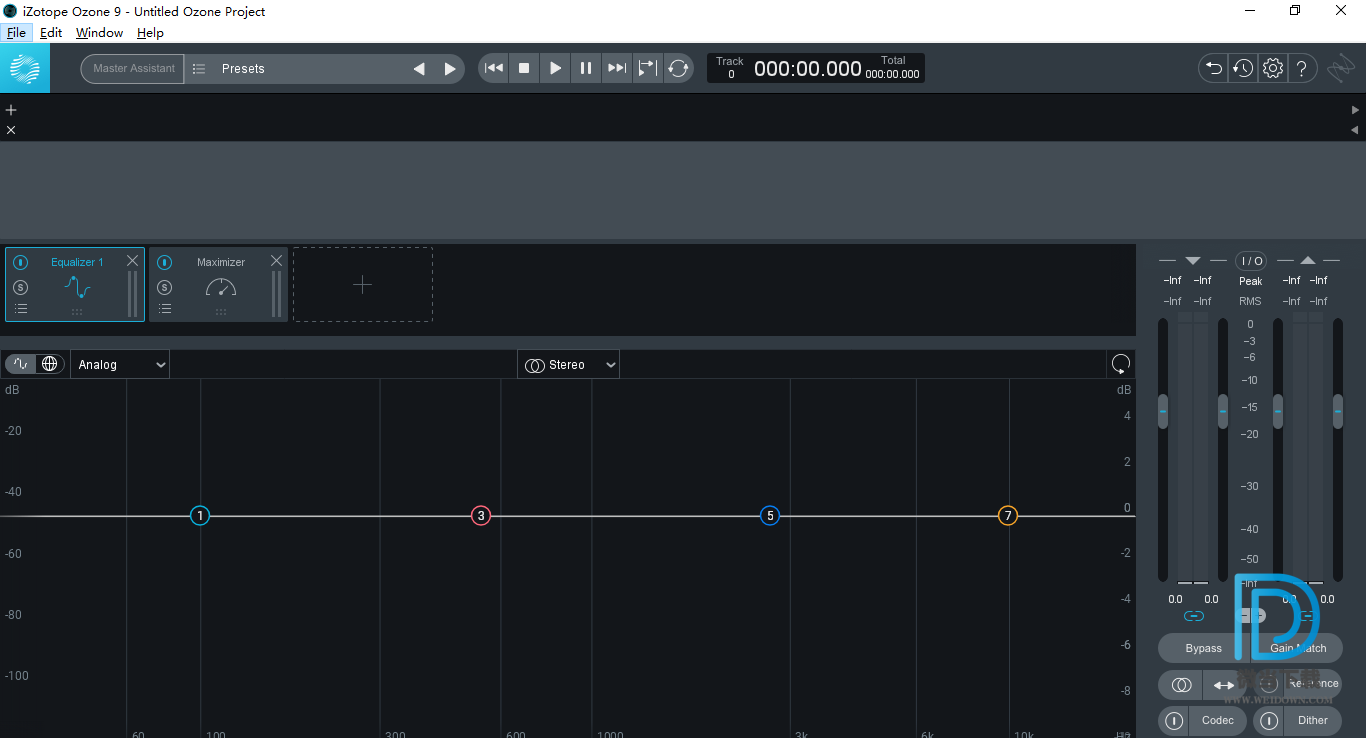The height and width of the screenshot is (738, 1366).
Task: Open Equalizer 1 module preset list
Action: pos(21,309)
